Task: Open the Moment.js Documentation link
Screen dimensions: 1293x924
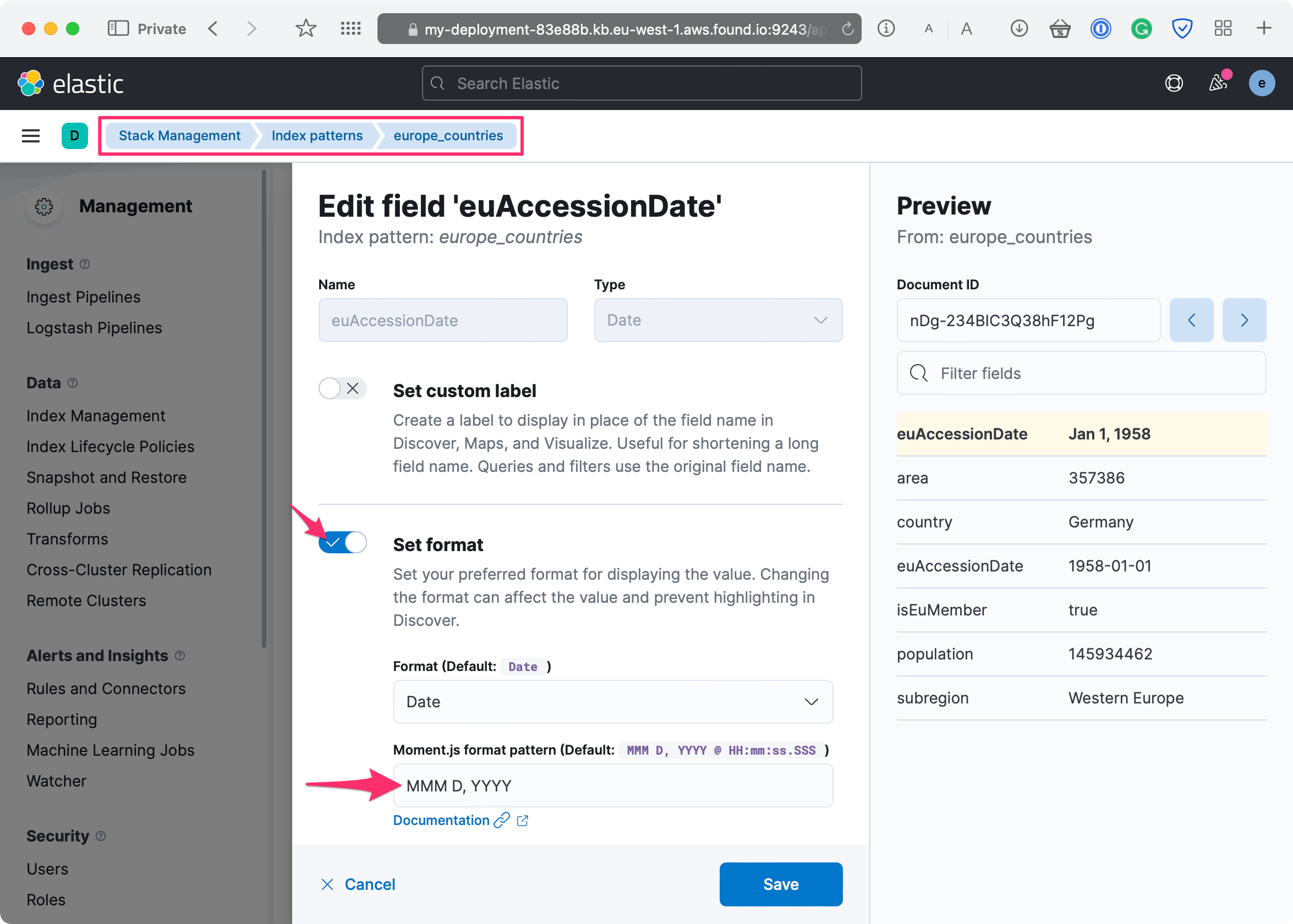Action: pos(442,820)
